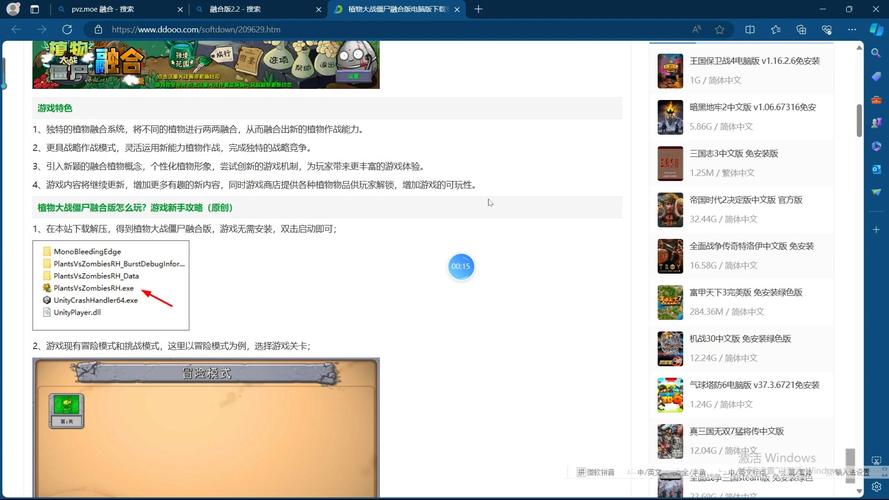
Task: Click the 植物大战僵尸融合 banner image
Action: coord(206,65)
